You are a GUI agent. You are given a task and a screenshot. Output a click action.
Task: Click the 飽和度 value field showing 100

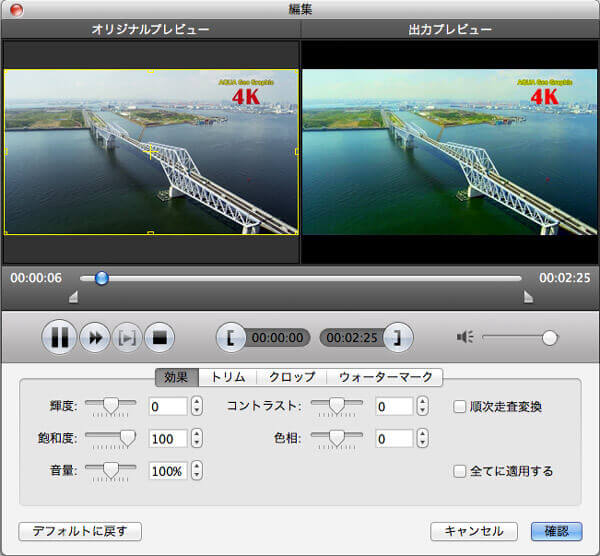click(x=168, y=439)
